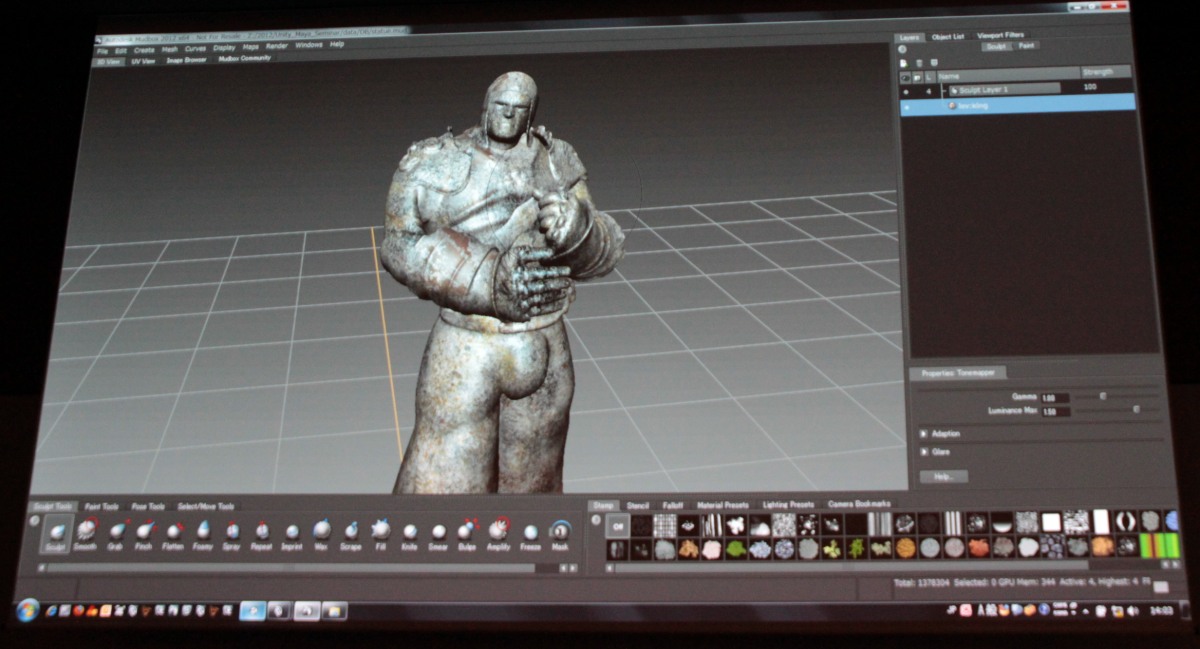Turn stamp Off in Stamp tray
Image resolution: width=1200 pixels, height=649 pixels.
[616, 525]
